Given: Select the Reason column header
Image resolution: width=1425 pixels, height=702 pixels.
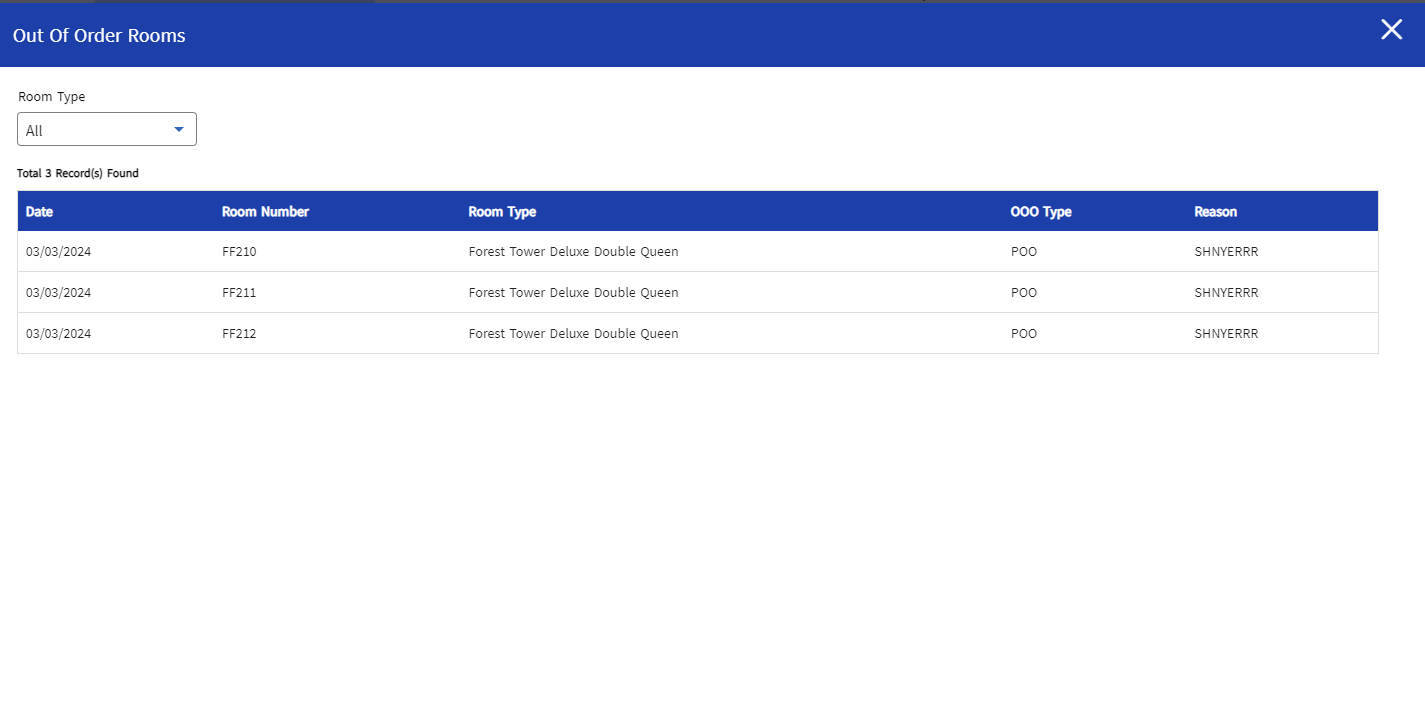Looking at the screenshot, I should pyautogui.click(x=1215, y=212).
